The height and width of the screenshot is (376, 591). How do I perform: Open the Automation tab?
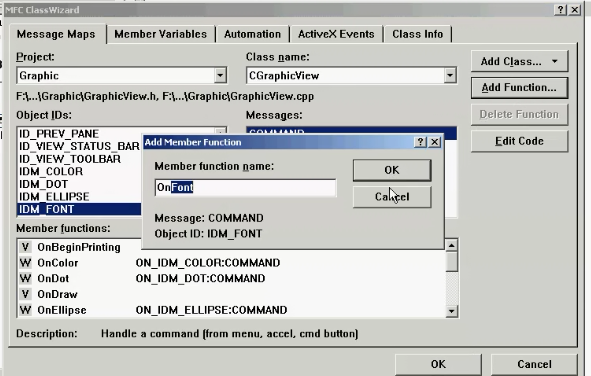252,34
